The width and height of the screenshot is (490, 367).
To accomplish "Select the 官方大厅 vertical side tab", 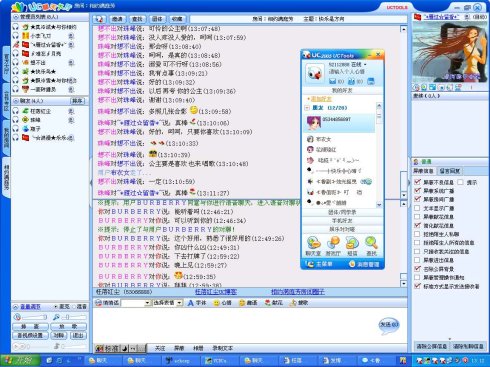I will (6, 64).
